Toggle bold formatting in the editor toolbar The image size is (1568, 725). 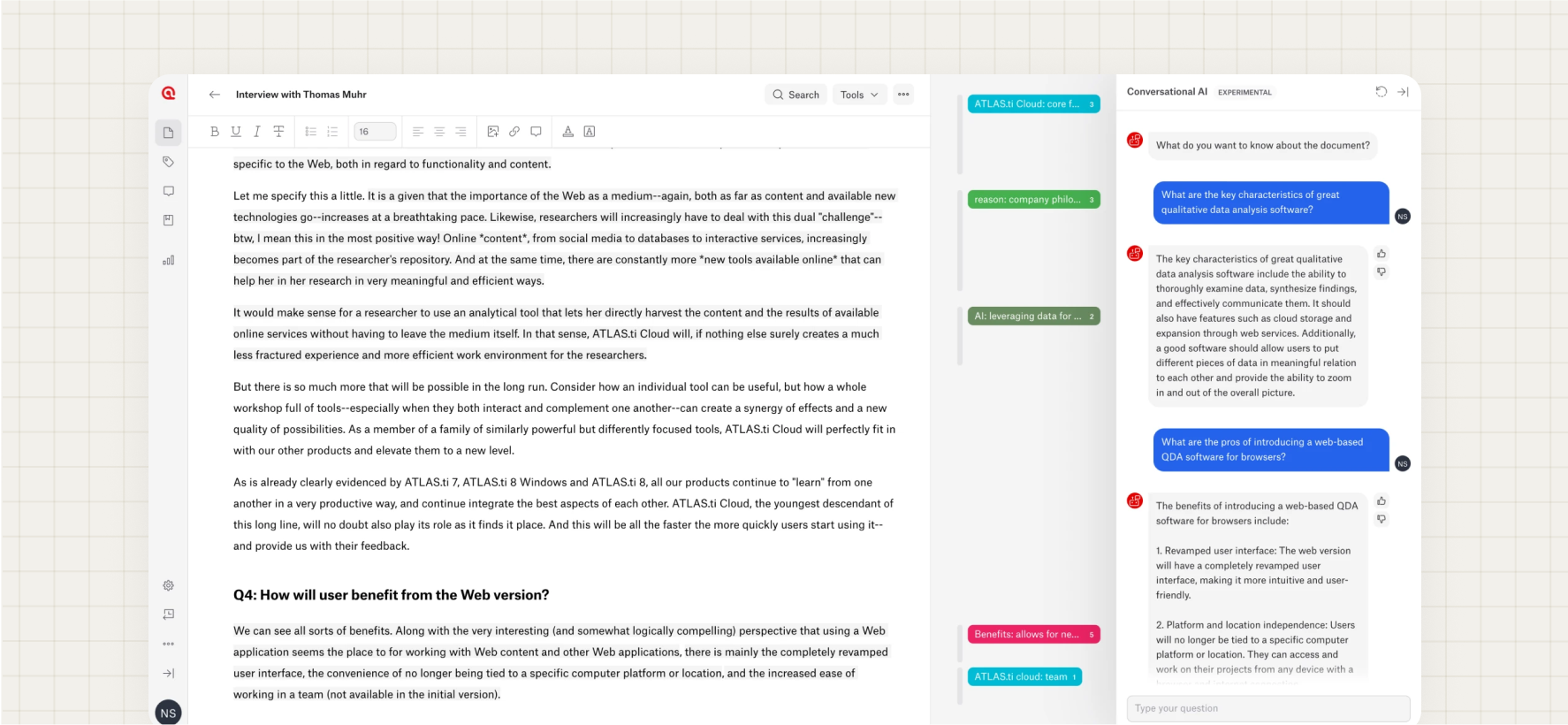214,132
